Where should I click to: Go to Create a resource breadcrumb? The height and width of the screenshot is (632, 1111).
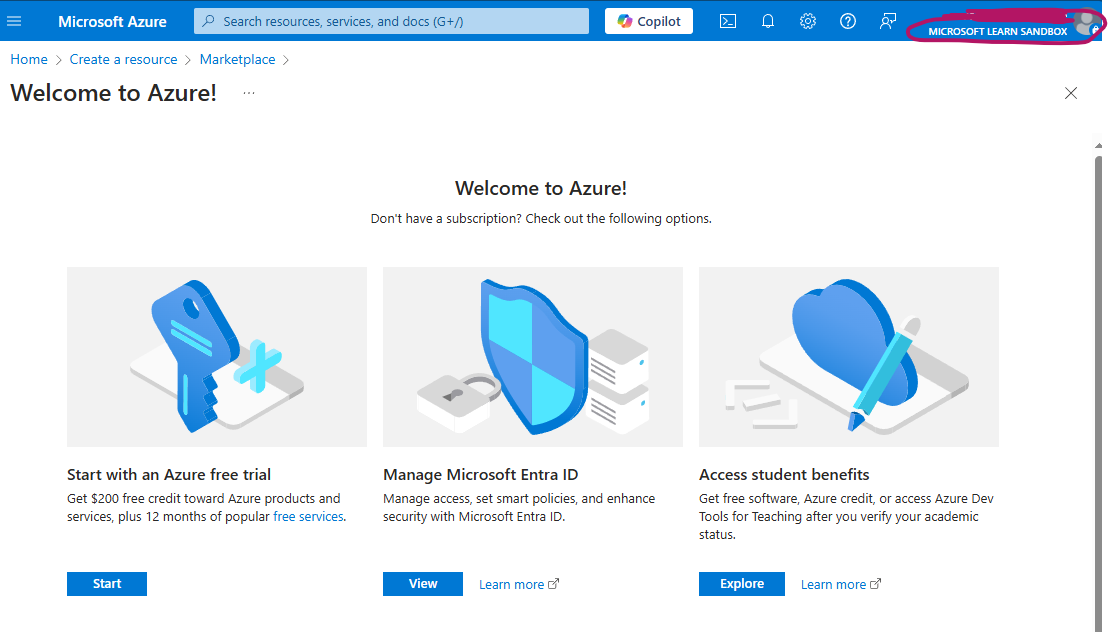[x=123, y=60]
